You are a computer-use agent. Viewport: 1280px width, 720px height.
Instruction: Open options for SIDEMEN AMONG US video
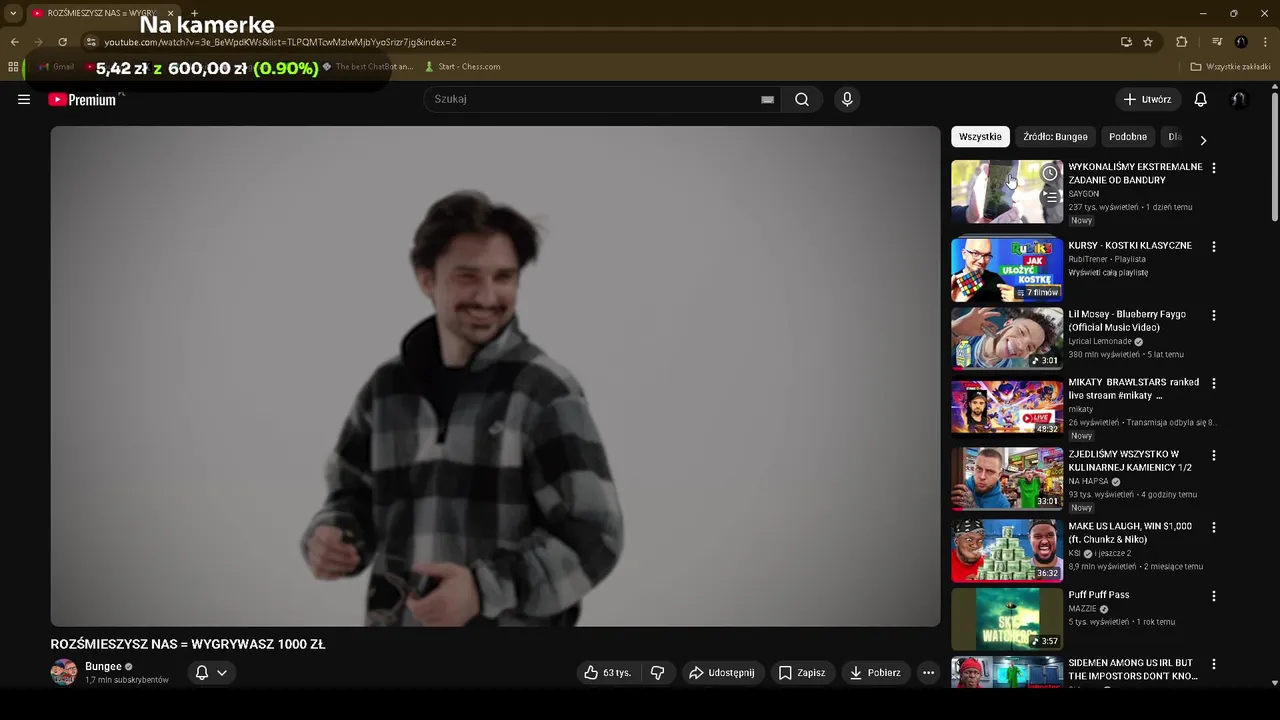click(x=1214, y=664)
